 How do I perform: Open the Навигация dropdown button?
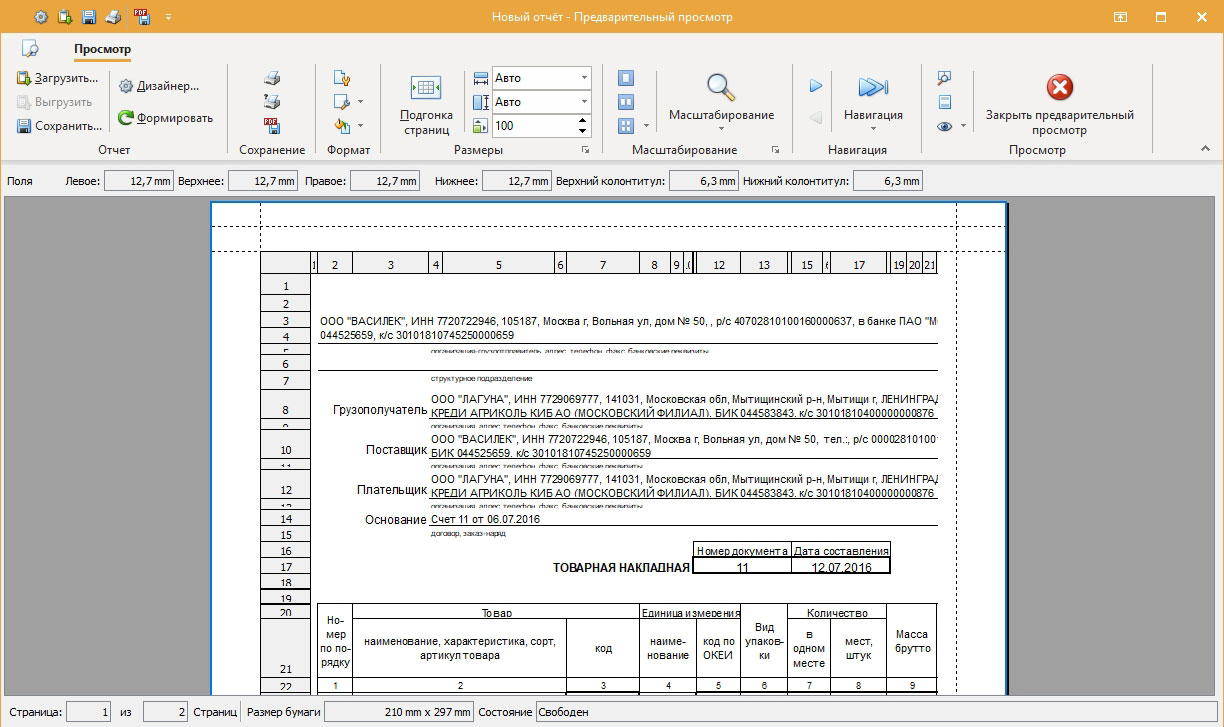[873, 102]
